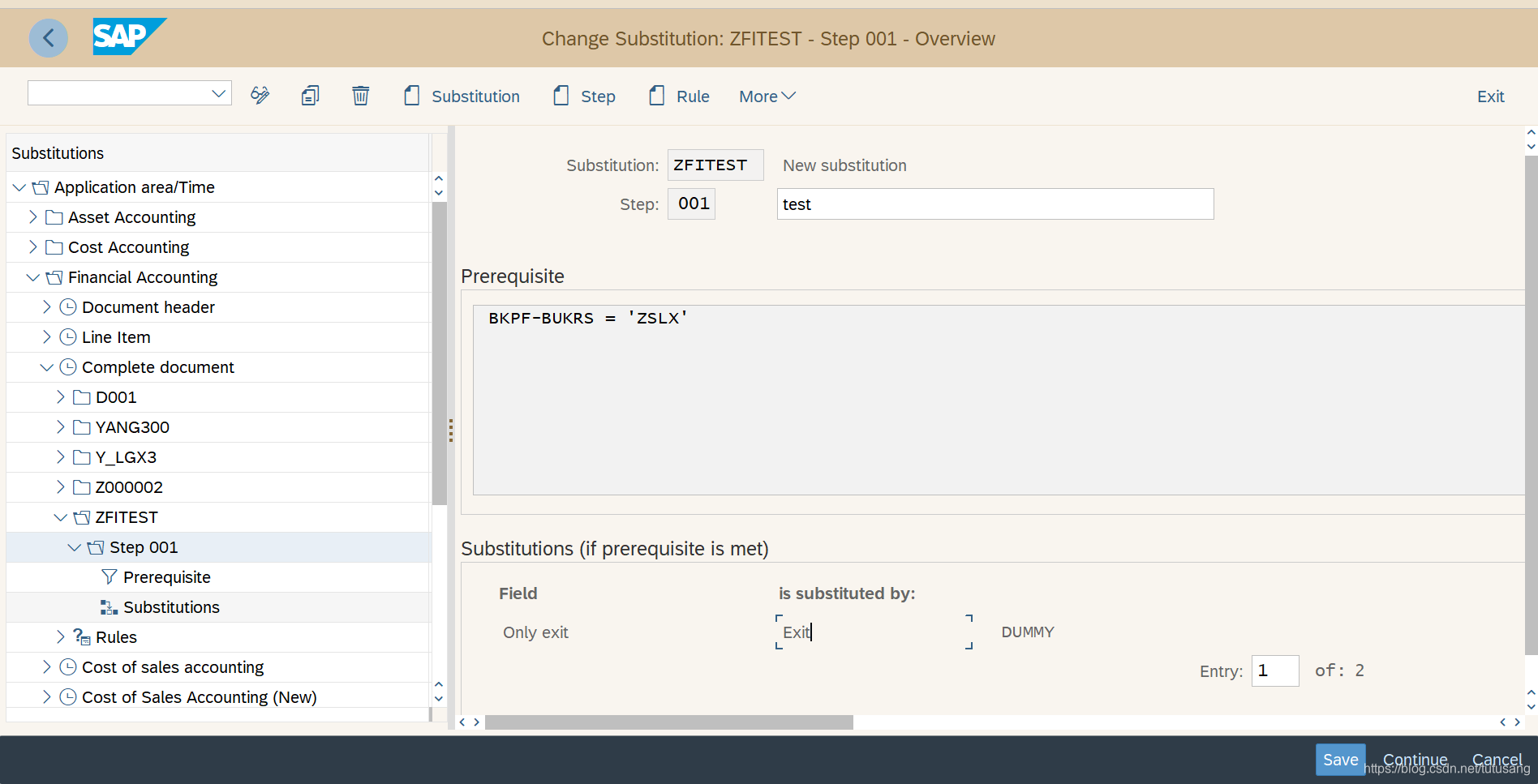Open the More menu
1538x784 pixels.
coord(767,96)
